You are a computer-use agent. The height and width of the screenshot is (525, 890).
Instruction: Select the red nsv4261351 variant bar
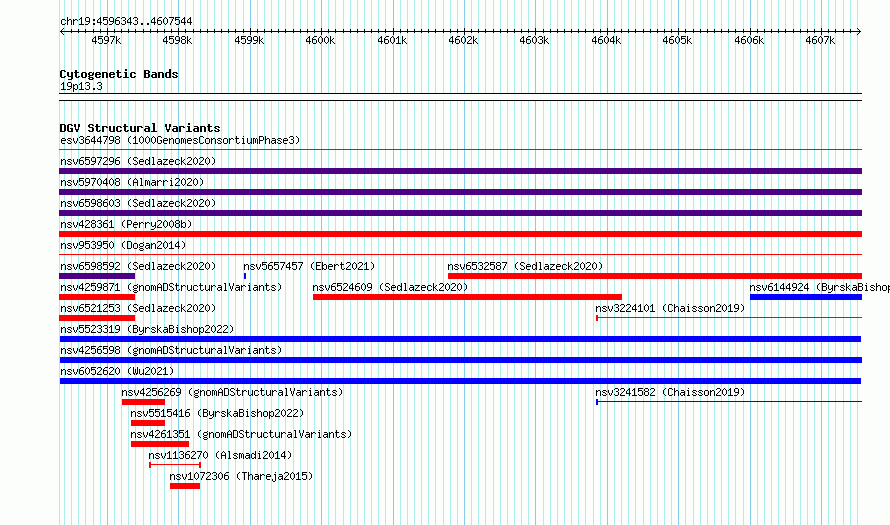click(x=159, y=444)
